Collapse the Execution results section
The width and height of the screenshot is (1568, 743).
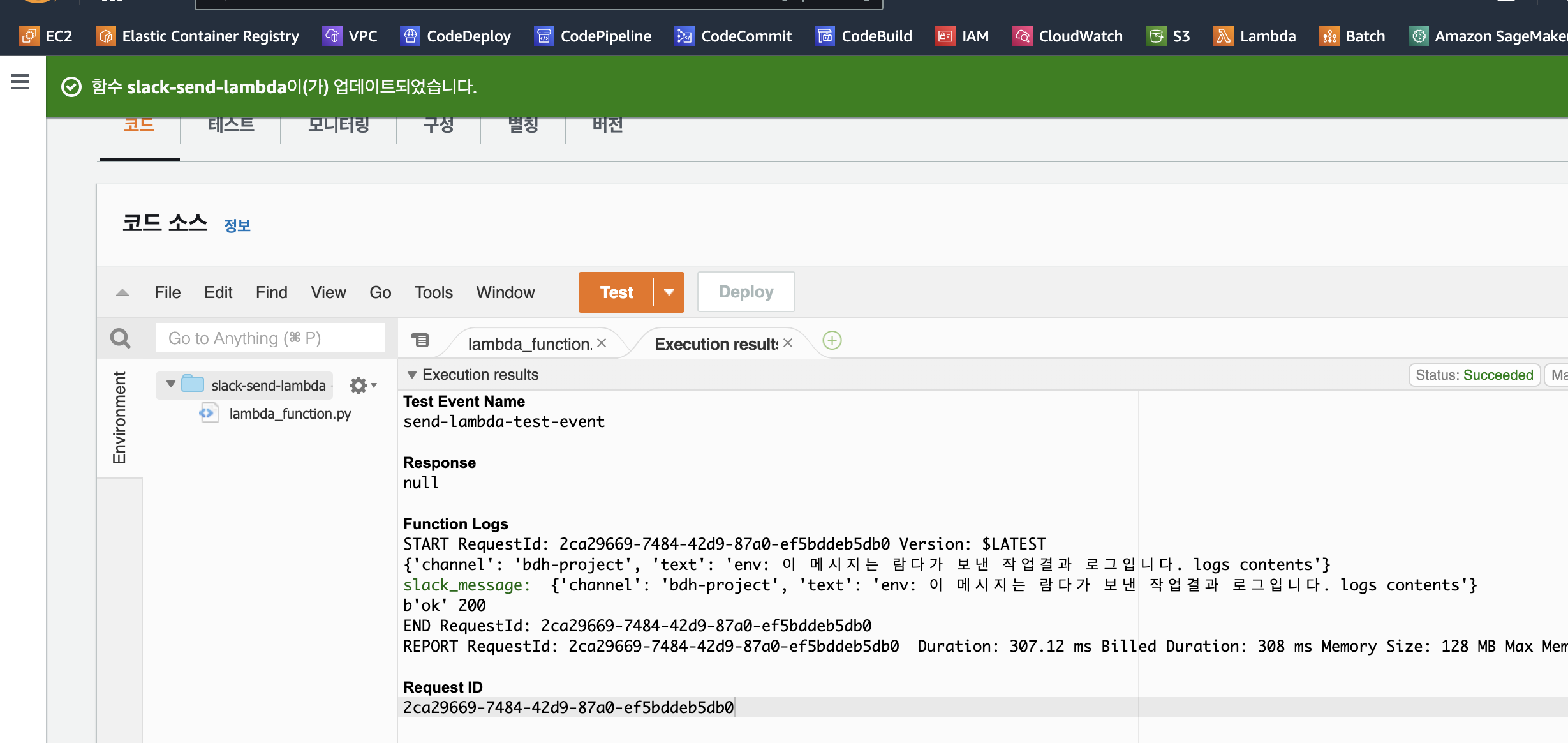click(412, 375)
